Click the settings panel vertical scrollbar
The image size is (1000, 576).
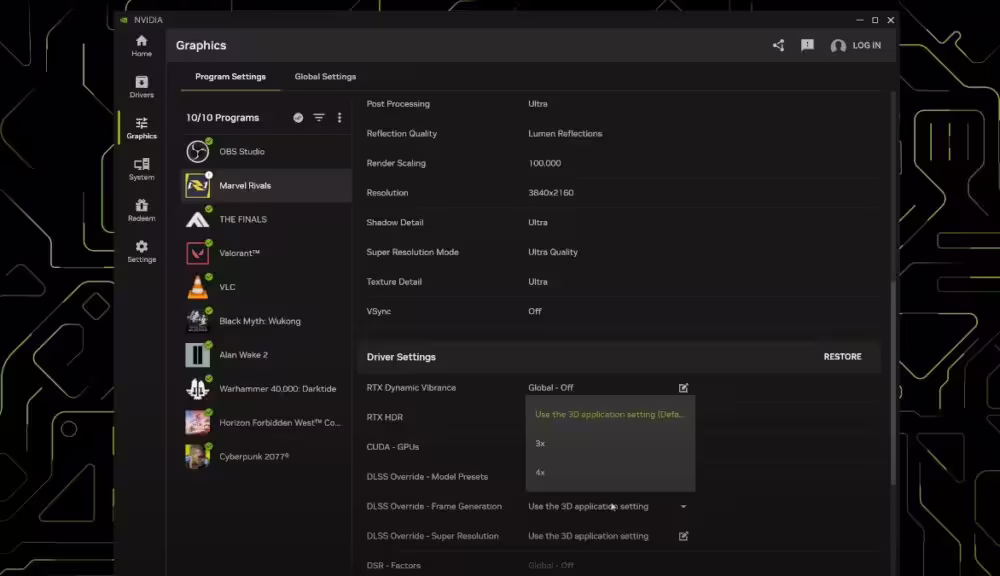[x=893, y=383]
